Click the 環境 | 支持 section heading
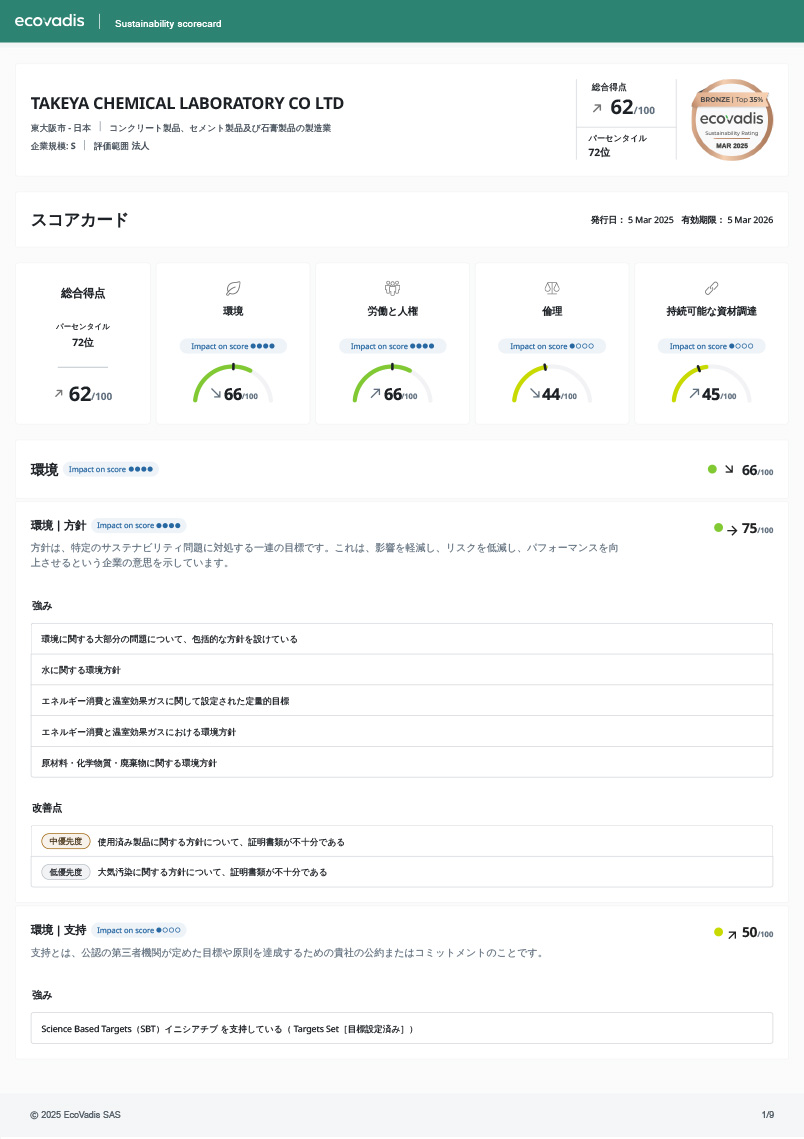Screen dimensions: 804x1139 click(x=58, y=930)
